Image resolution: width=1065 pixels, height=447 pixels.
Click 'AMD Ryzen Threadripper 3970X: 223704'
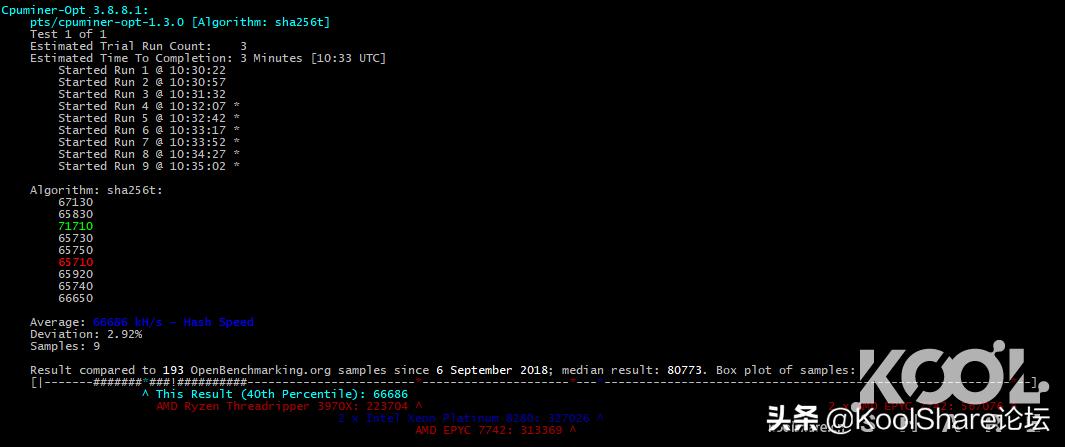coord(289,406)
